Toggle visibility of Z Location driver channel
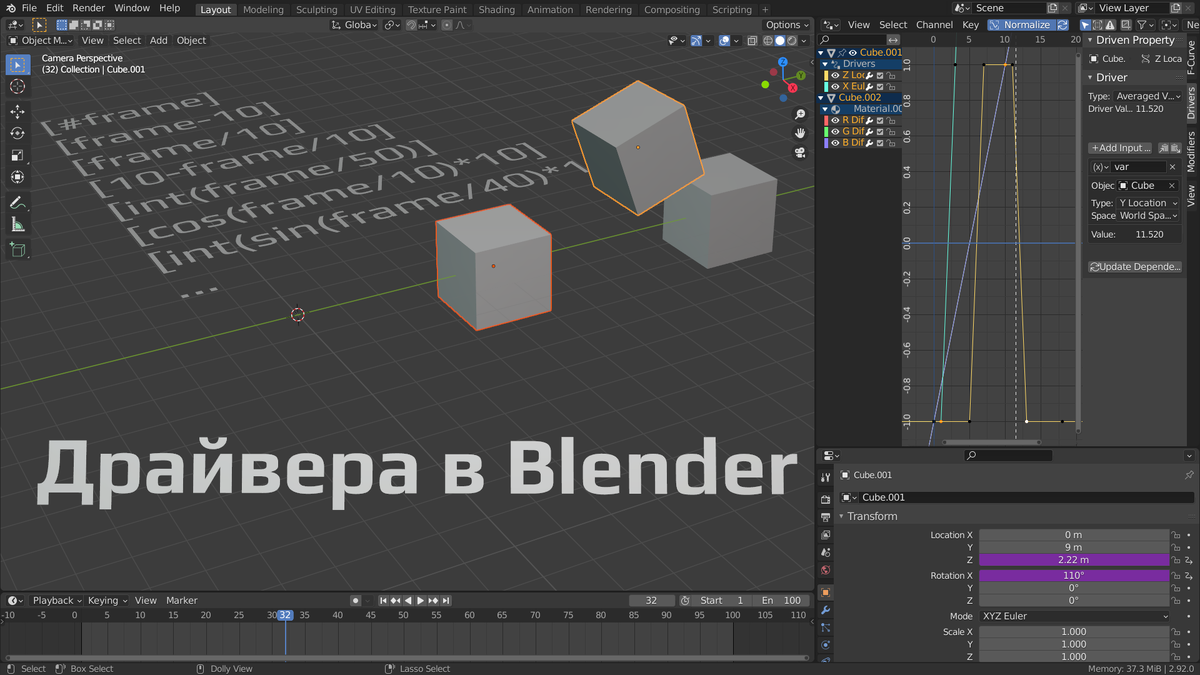This screenshot has height=675, width=1200. click(834, 75)
